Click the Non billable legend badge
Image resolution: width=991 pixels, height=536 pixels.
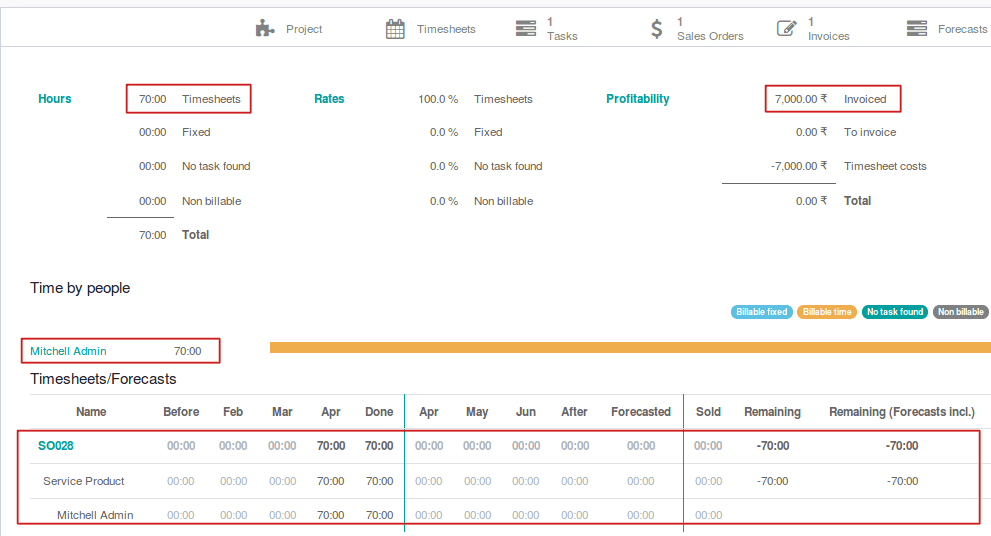click(961, 312)
